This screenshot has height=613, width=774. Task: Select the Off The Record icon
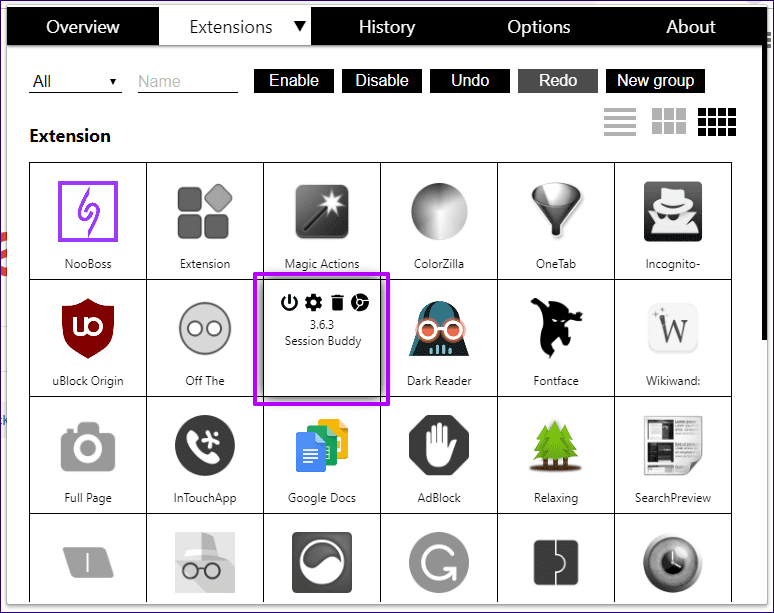[x=205, y=328]
